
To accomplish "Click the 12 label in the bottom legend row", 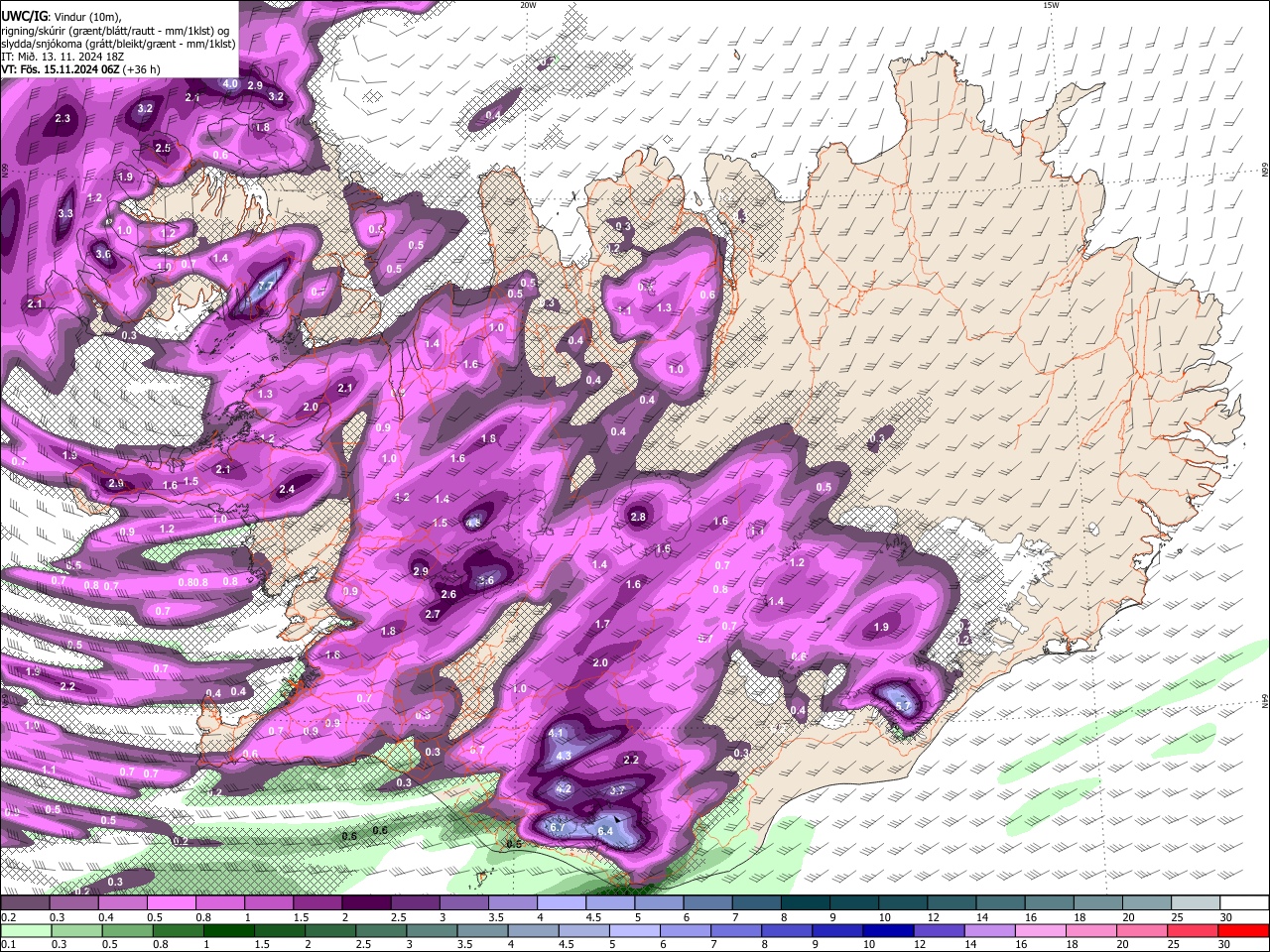I will tap(919, 945).
